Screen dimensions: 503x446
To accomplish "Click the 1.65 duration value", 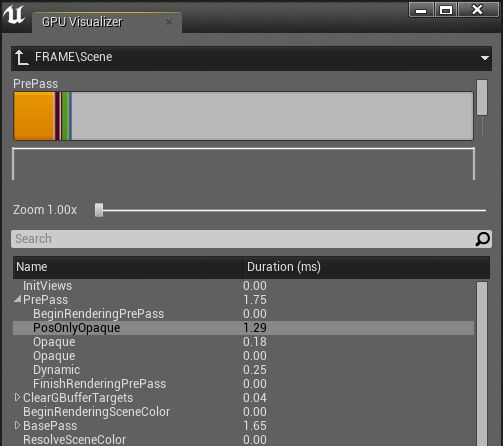I will (255, 426).
